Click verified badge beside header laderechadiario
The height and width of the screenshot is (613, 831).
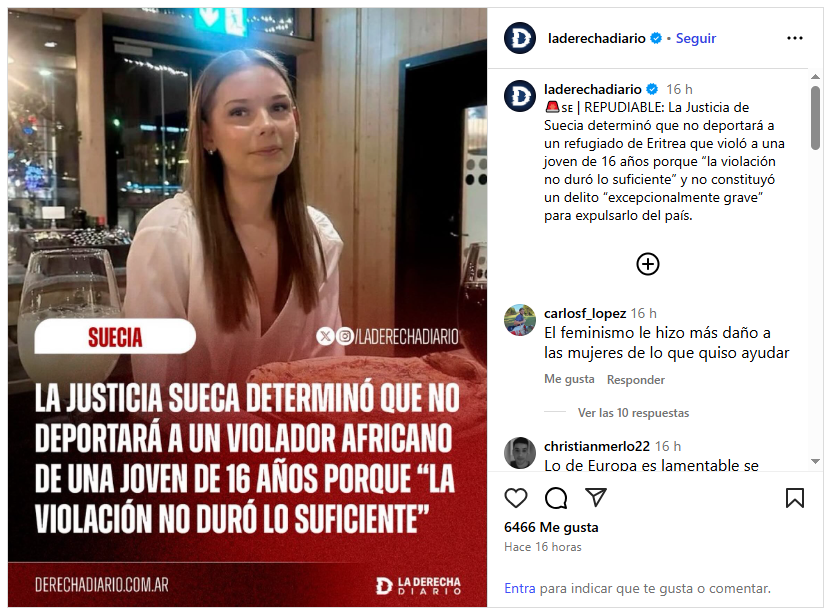click(656, 38)
